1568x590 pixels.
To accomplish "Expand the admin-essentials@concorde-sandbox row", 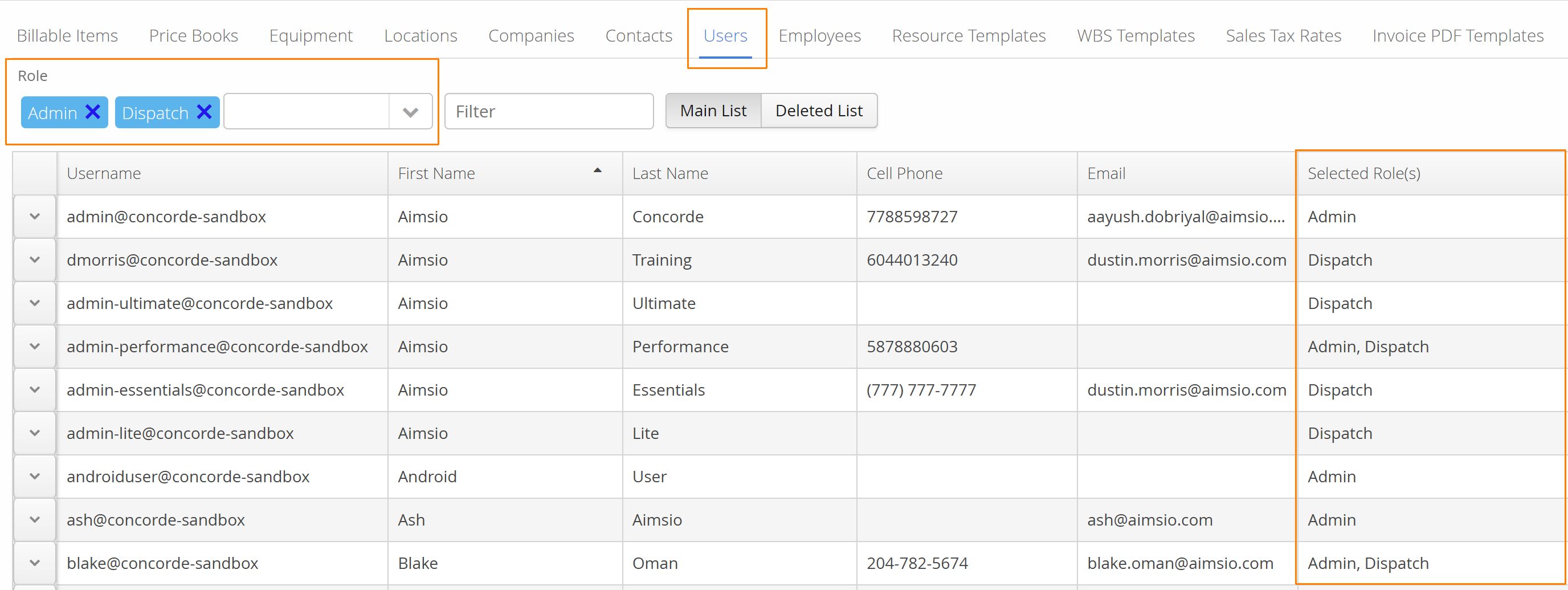I will [x=35, y=390].
